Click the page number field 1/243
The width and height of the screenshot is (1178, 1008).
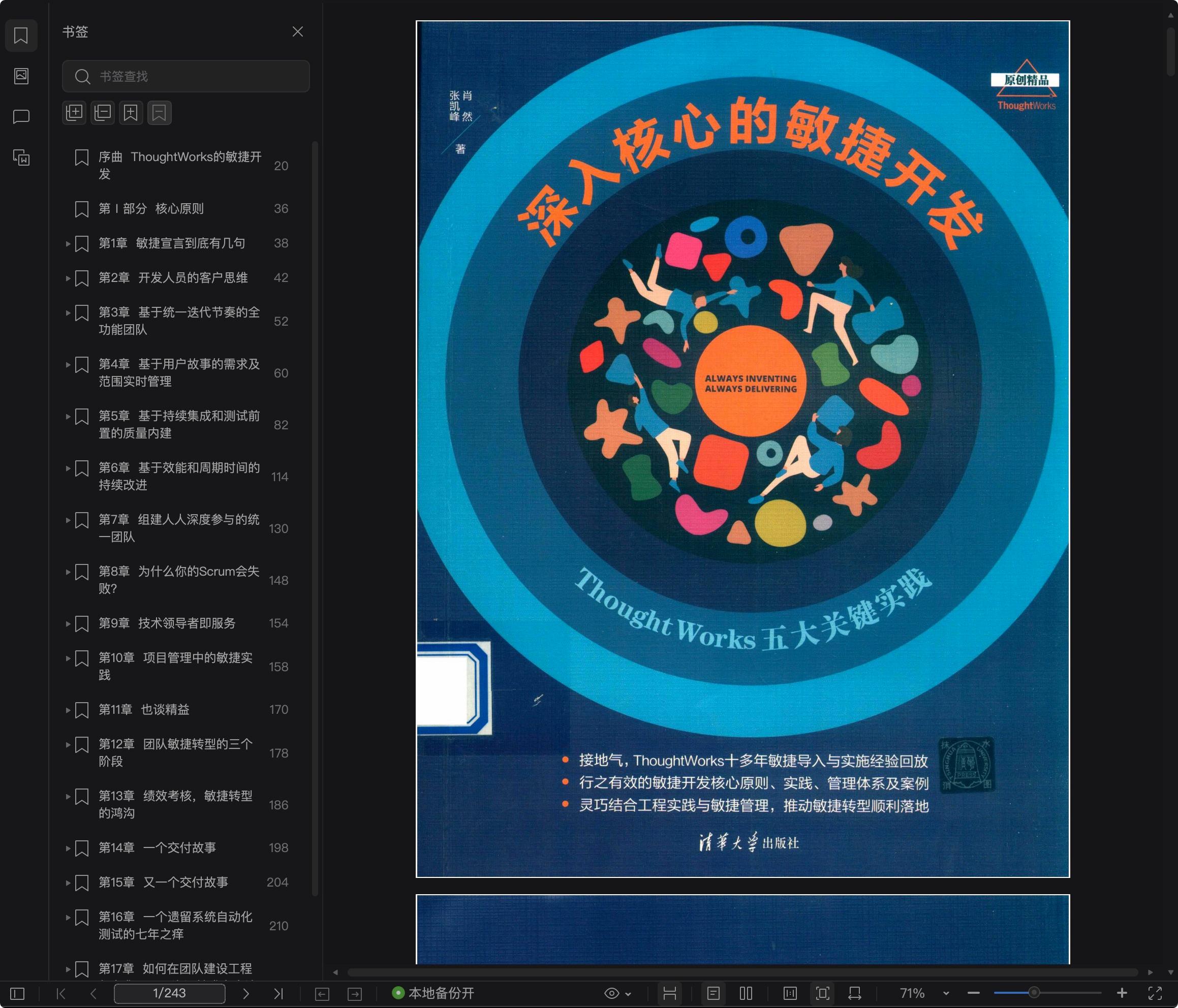click(x=169, y=993)
